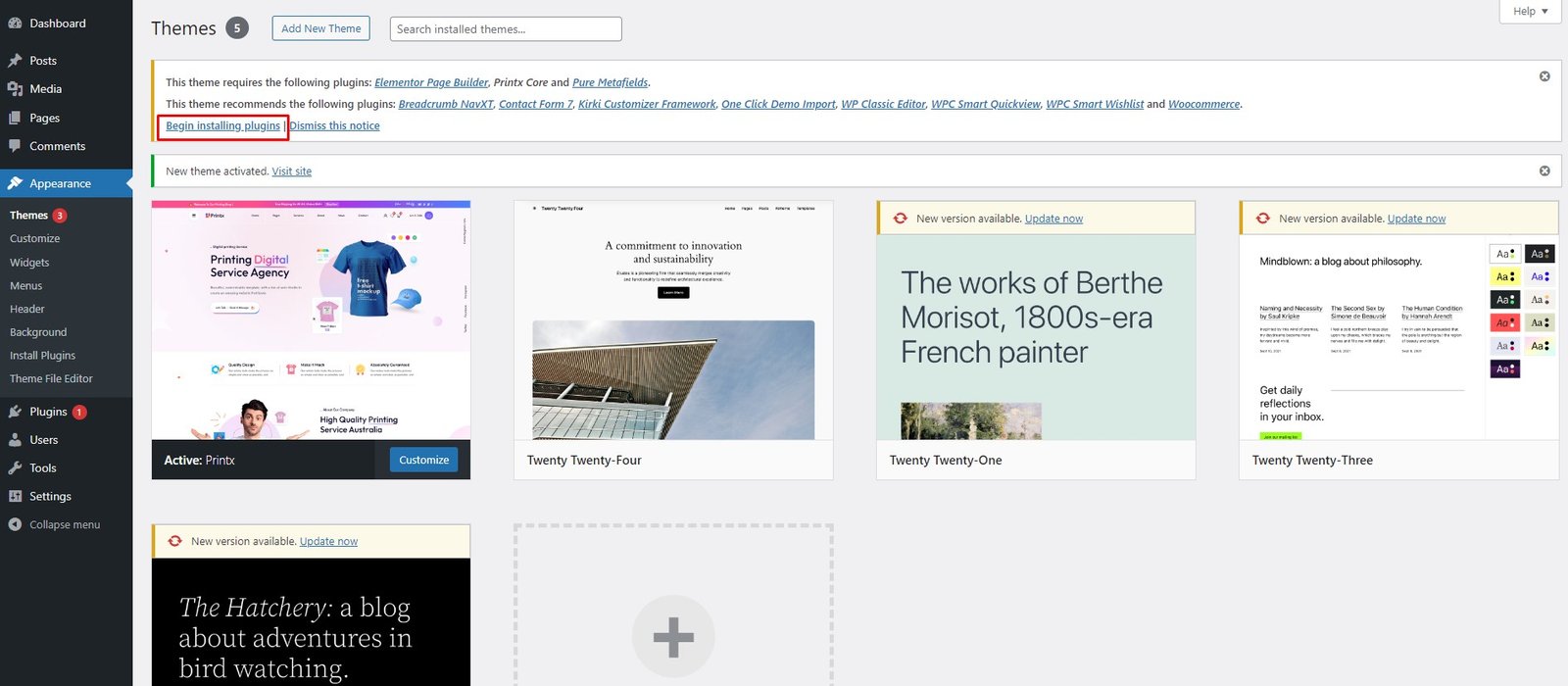This screenshot has height=686, width=1568.
Task: Click the Posts pushpin icon
Action: point(15,61)
